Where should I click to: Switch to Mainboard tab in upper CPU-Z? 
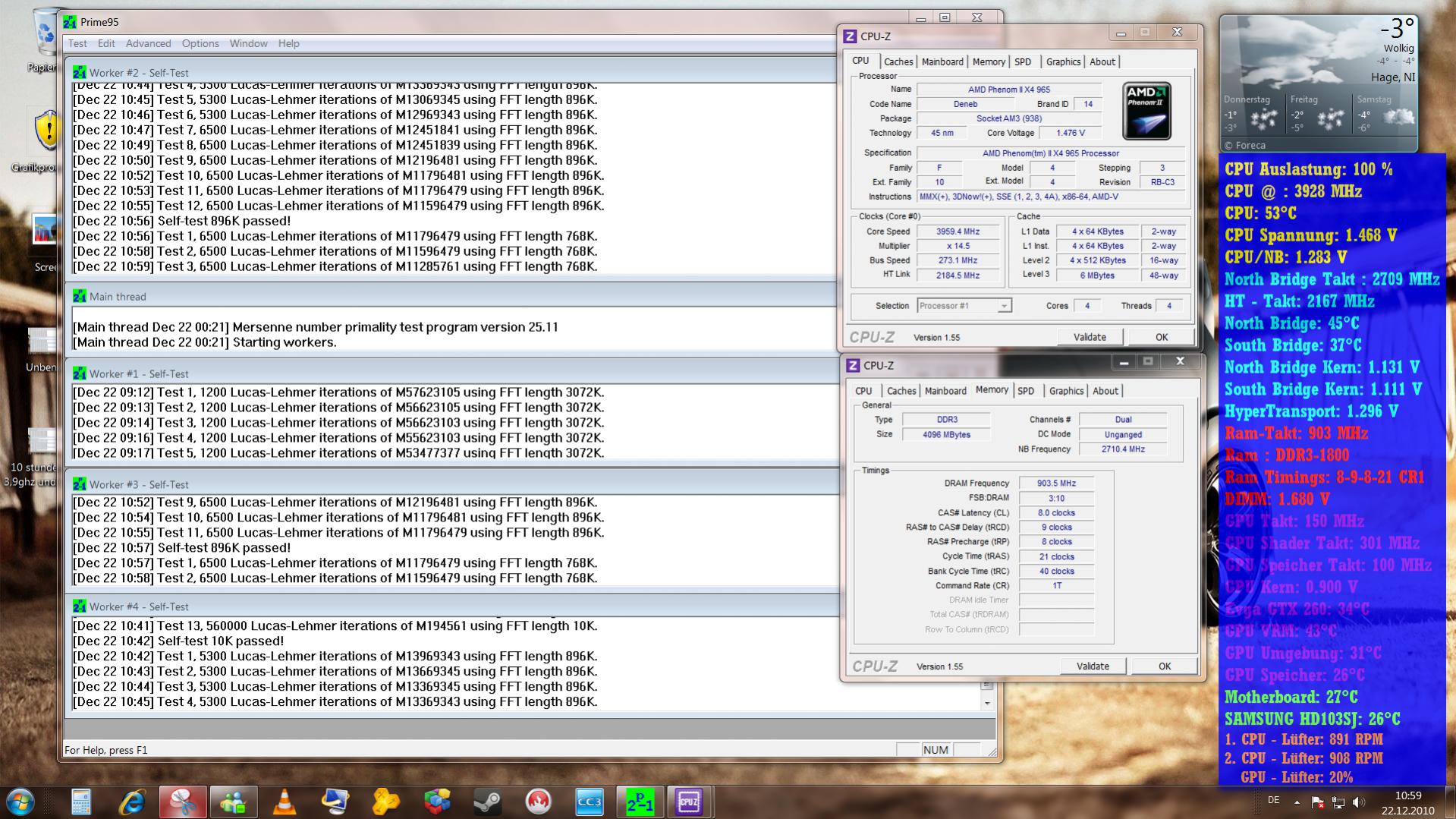pos(942,62)
